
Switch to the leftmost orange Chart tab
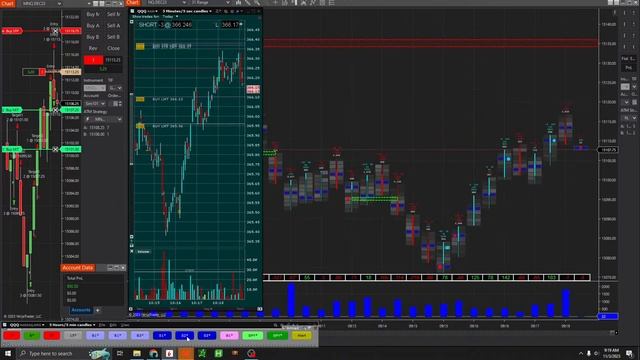8,3
